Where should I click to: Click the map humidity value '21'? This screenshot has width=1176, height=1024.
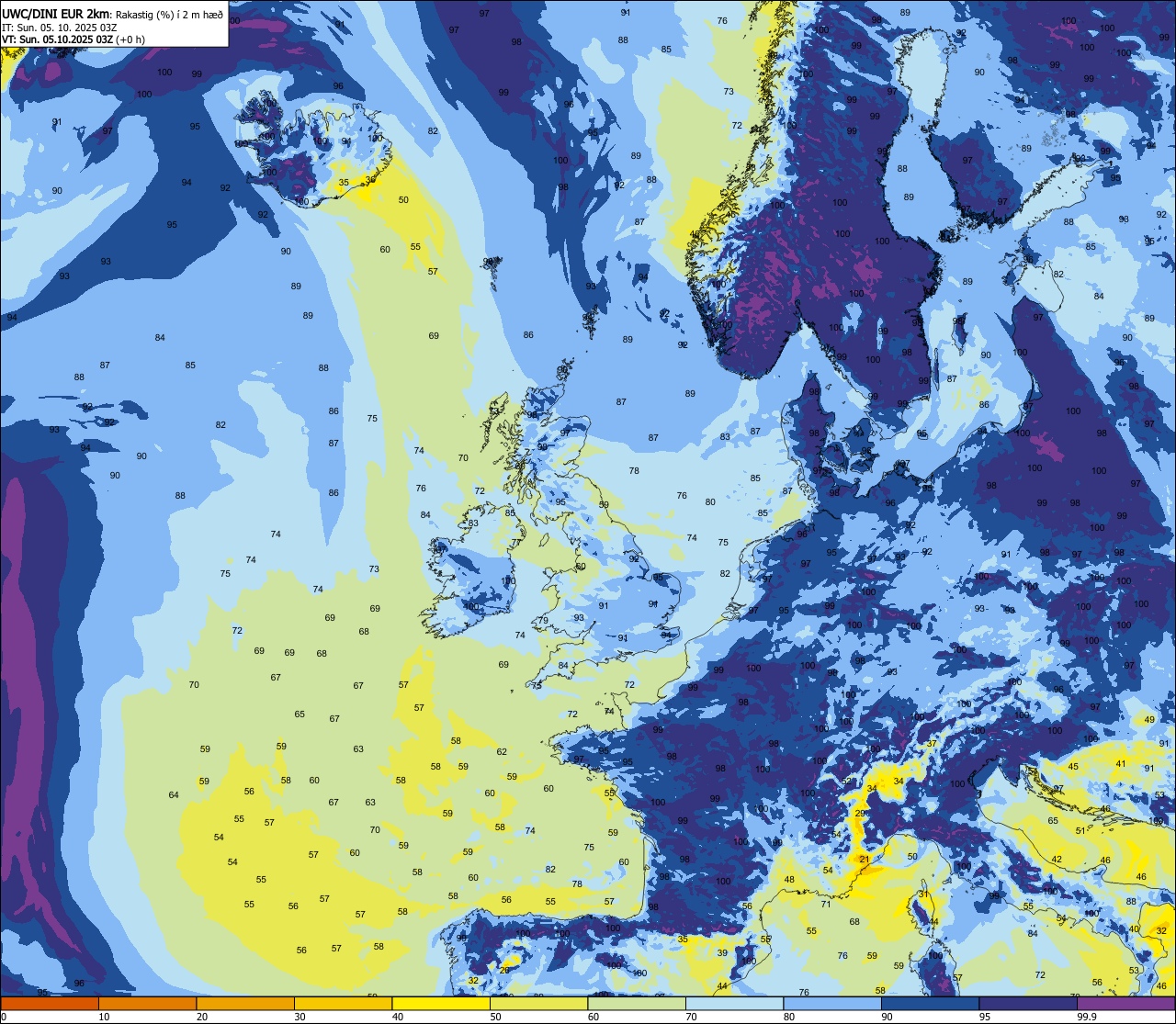[865, 860]
